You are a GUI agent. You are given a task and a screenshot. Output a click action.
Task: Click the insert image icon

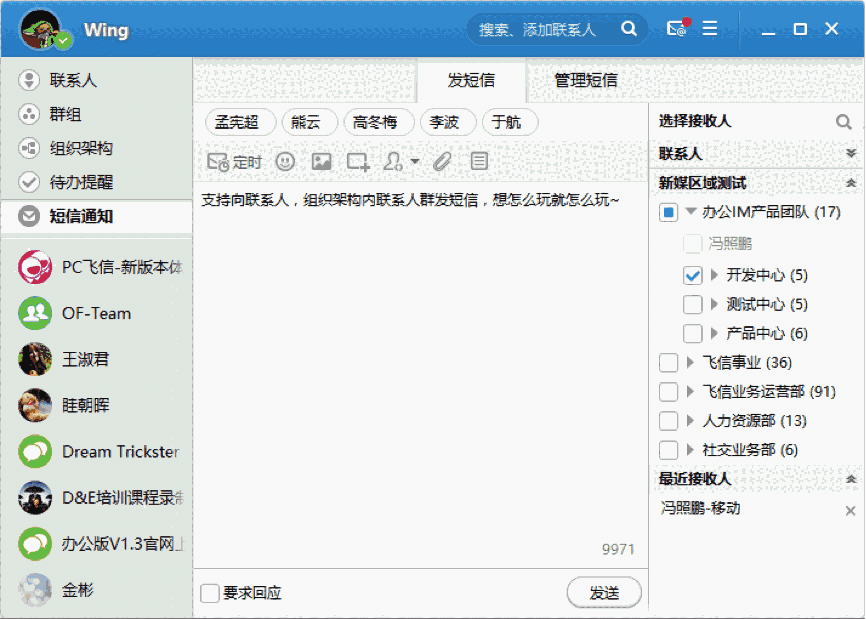[x=321, y=161]
